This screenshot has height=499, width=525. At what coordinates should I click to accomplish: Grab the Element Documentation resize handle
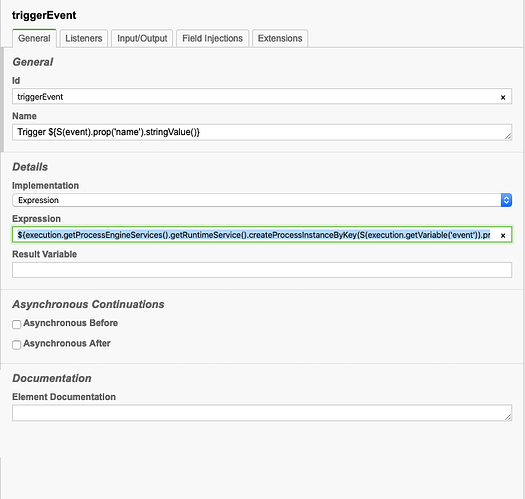click(x=508, y=417)
